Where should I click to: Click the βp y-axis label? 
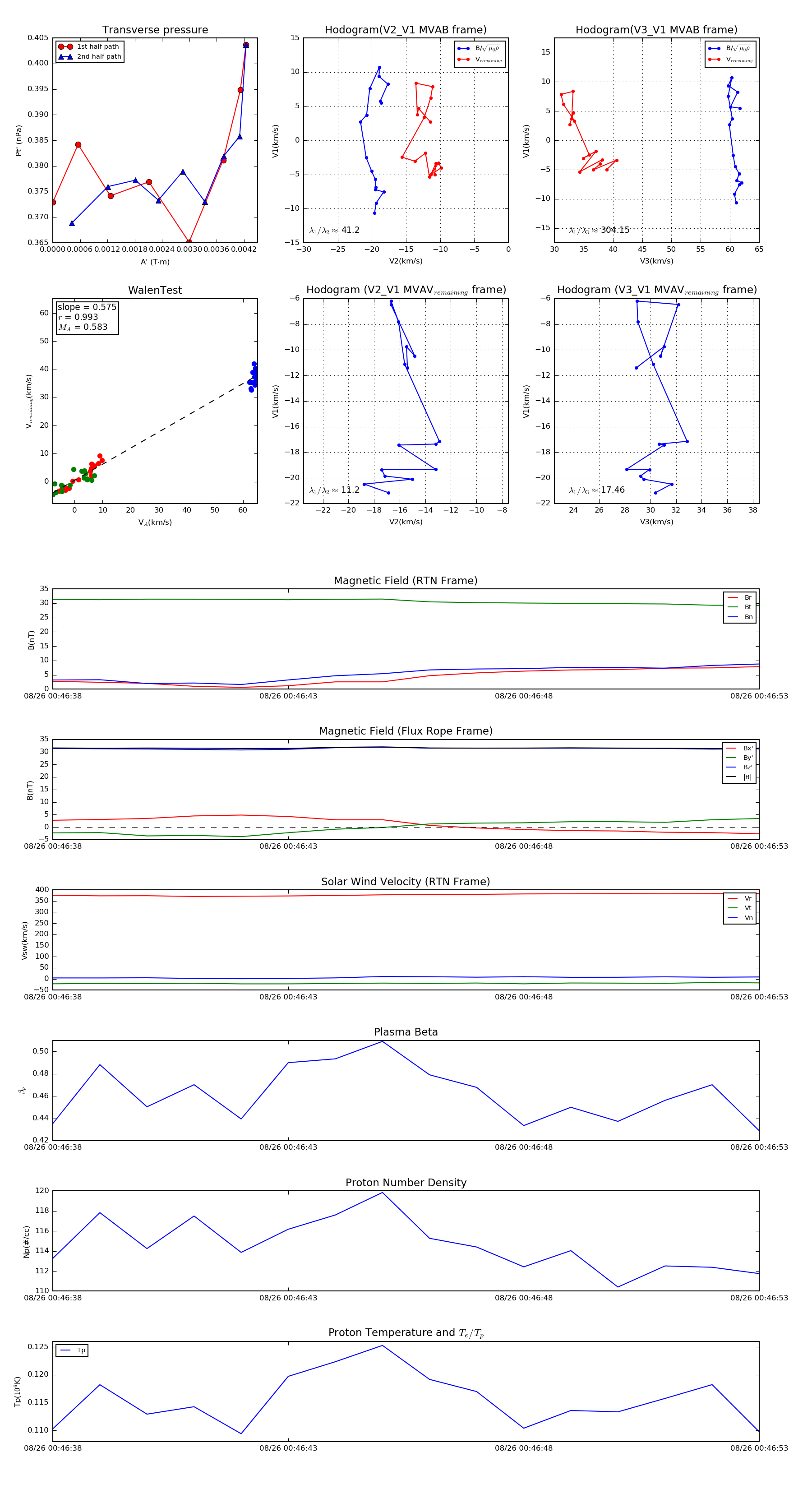point(22,1091)
